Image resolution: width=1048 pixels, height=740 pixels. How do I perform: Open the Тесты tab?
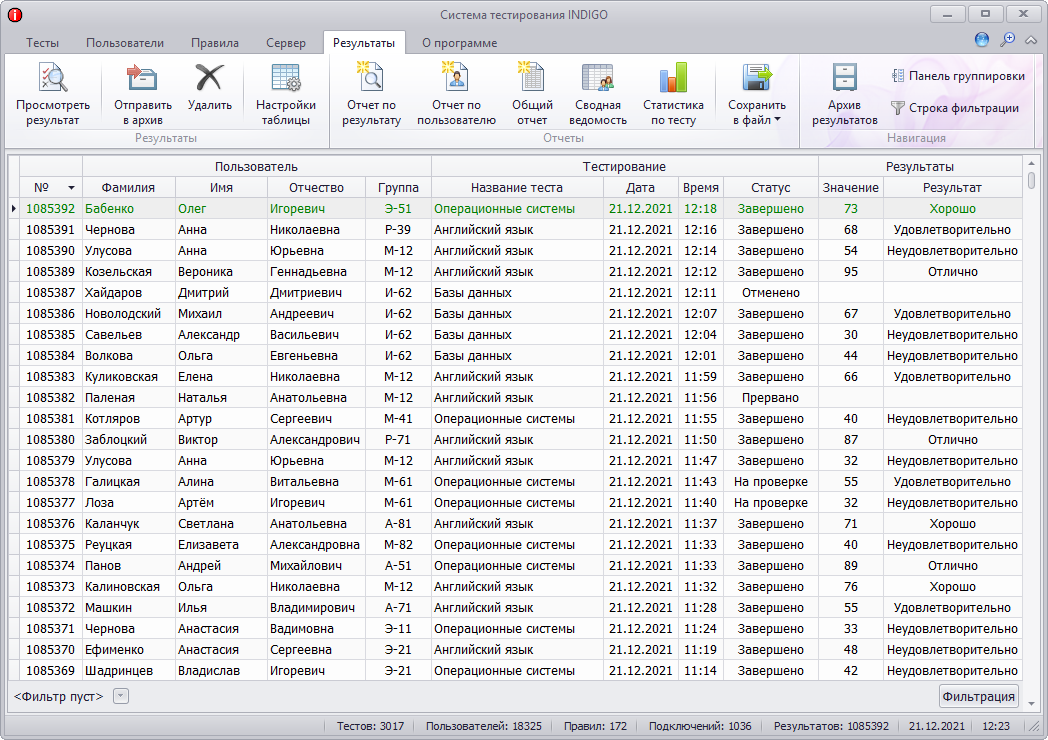pyautogui.click(x=42, y=43)
